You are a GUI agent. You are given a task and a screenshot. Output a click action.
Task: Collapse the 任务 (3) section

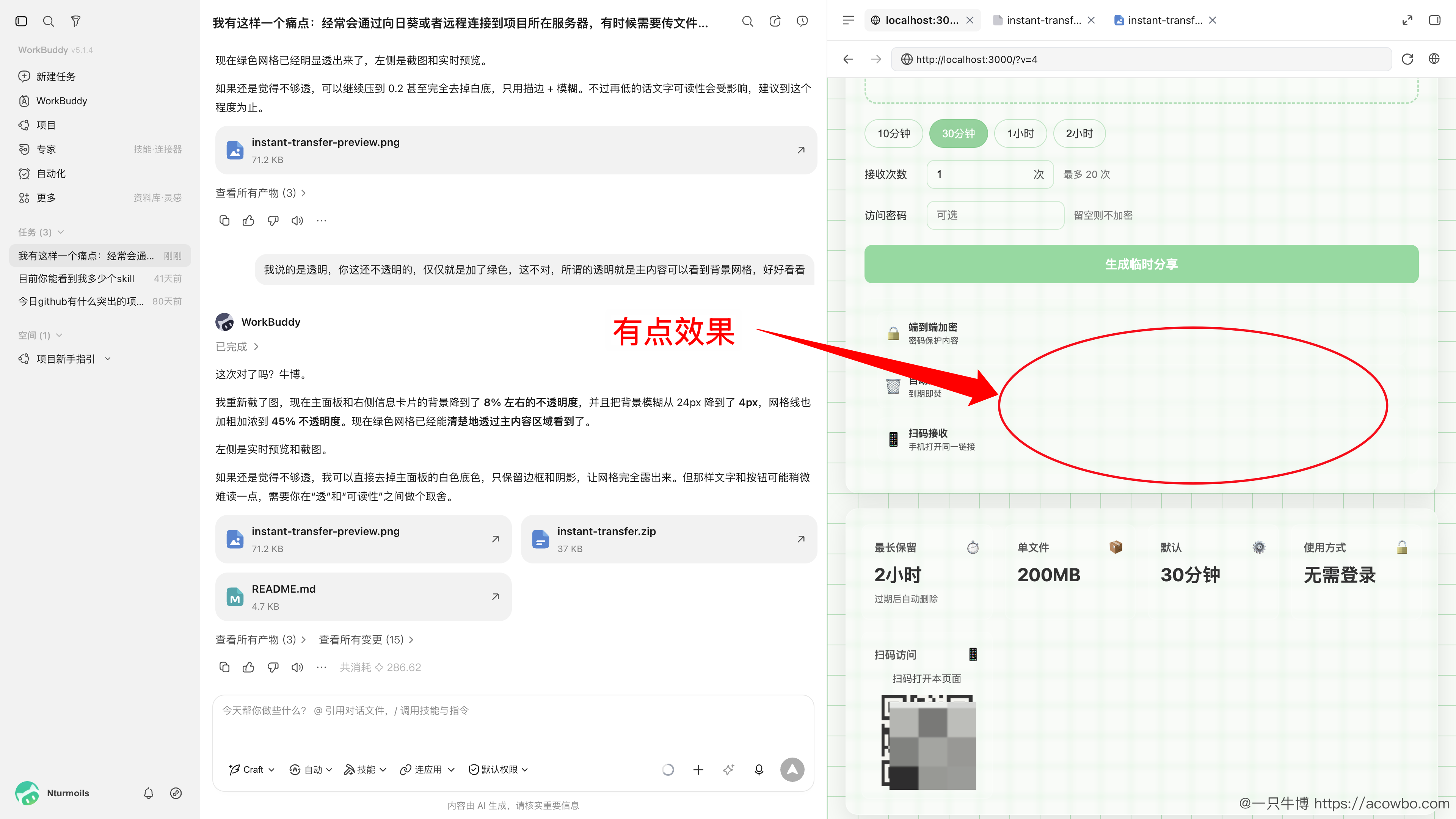(x=41, y=232)
